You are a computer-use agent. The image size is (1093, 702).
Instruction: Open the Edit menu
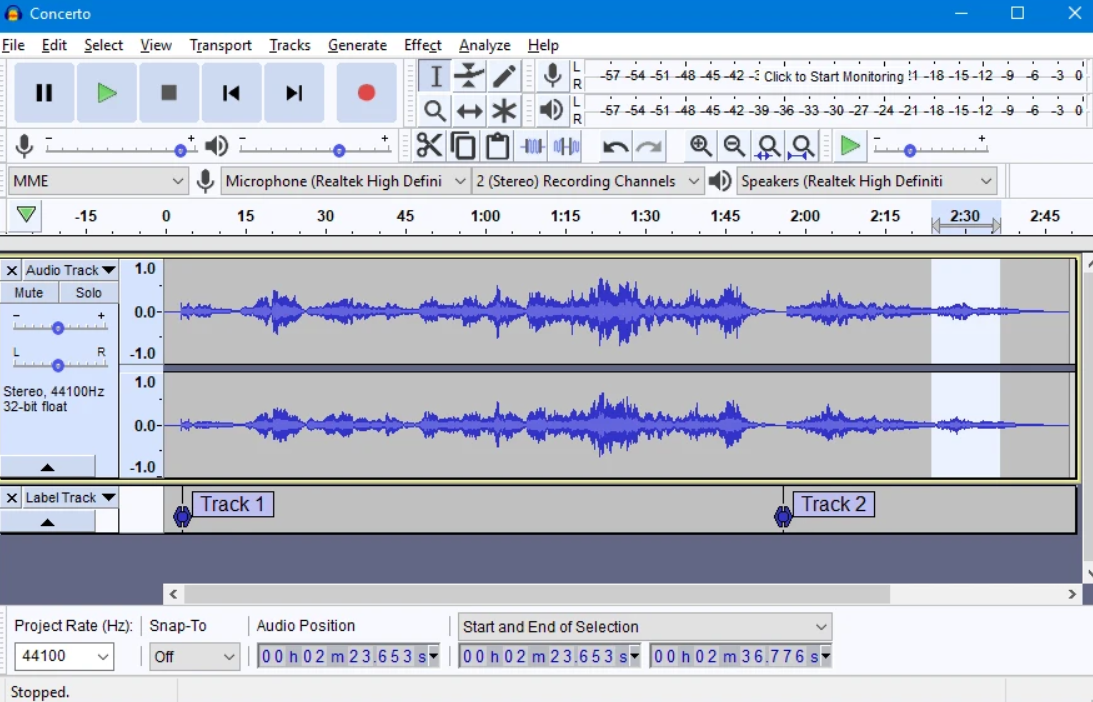[x=54, y=45]
